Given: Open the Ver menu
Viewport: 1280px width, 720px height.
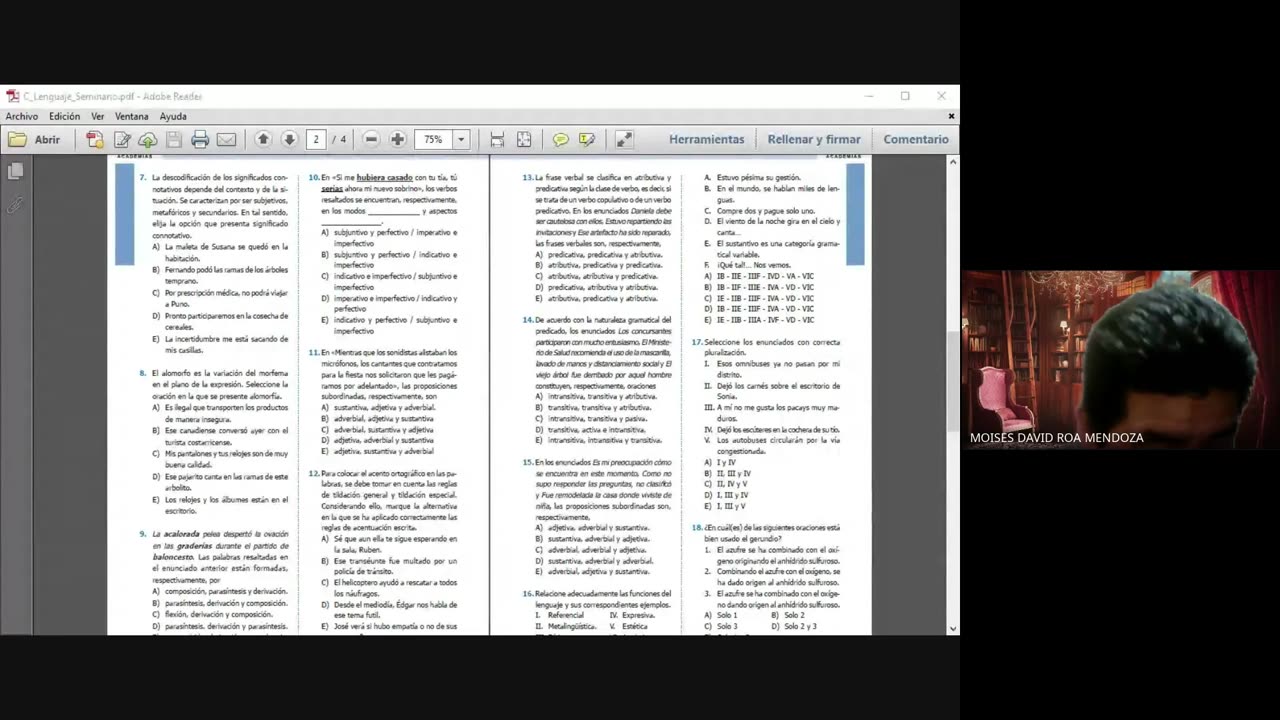Looking at the screenshot, I should pyautogui.click(x=98, y=117).
